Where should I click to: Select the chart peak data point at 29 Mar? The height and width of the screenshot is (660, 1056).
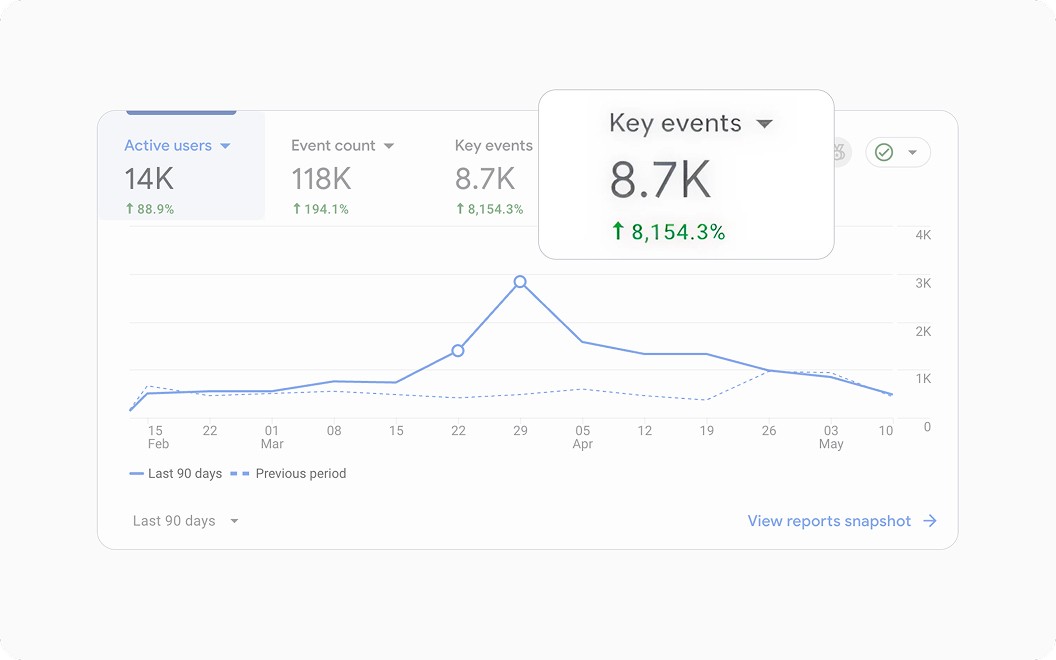(520, 282)
